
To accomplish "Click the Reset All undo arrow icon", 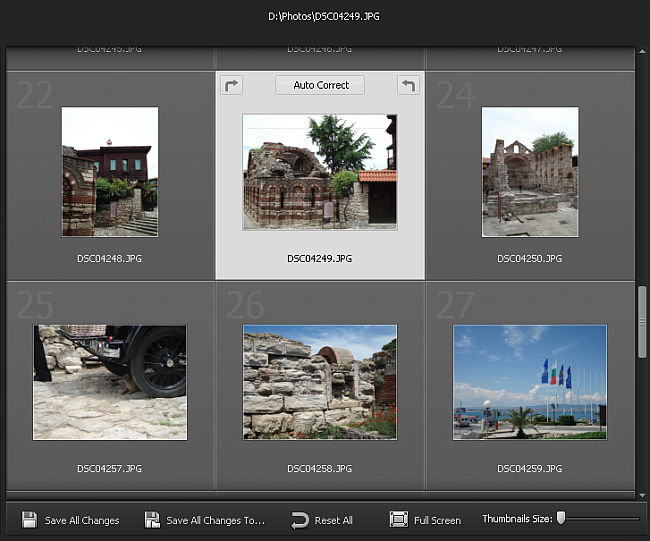I will 300,520.
